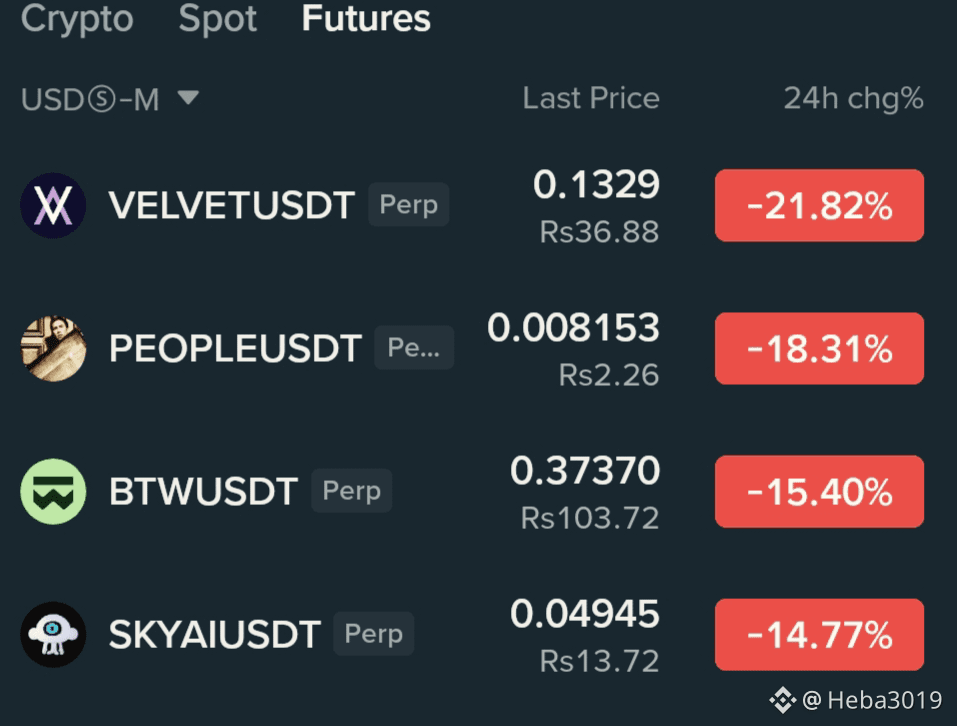Image resolution: width=957 pixels, height=726 pixels.
Task: Switch to the Crypto tab
Action: [x=77, y=18]
